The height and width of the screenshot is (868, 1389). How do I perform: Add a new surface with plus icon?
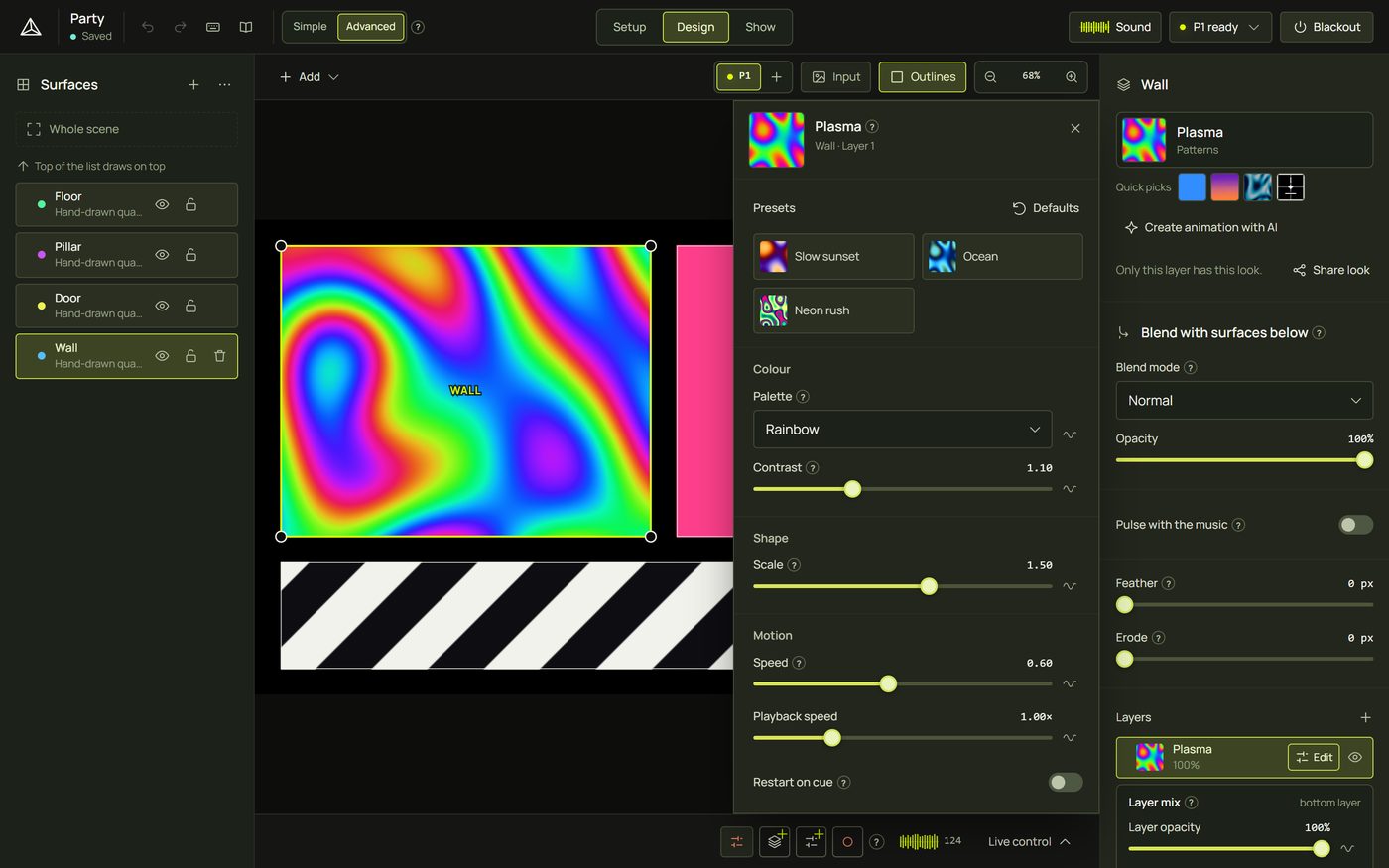pyautogui.click(x=193, y=85)
